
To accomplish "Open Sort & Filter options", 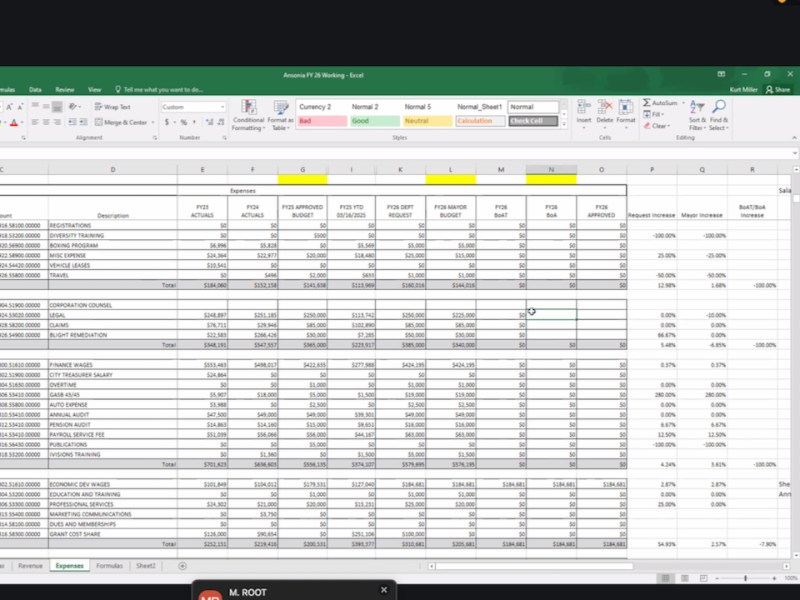I will (x=697, y=115).
